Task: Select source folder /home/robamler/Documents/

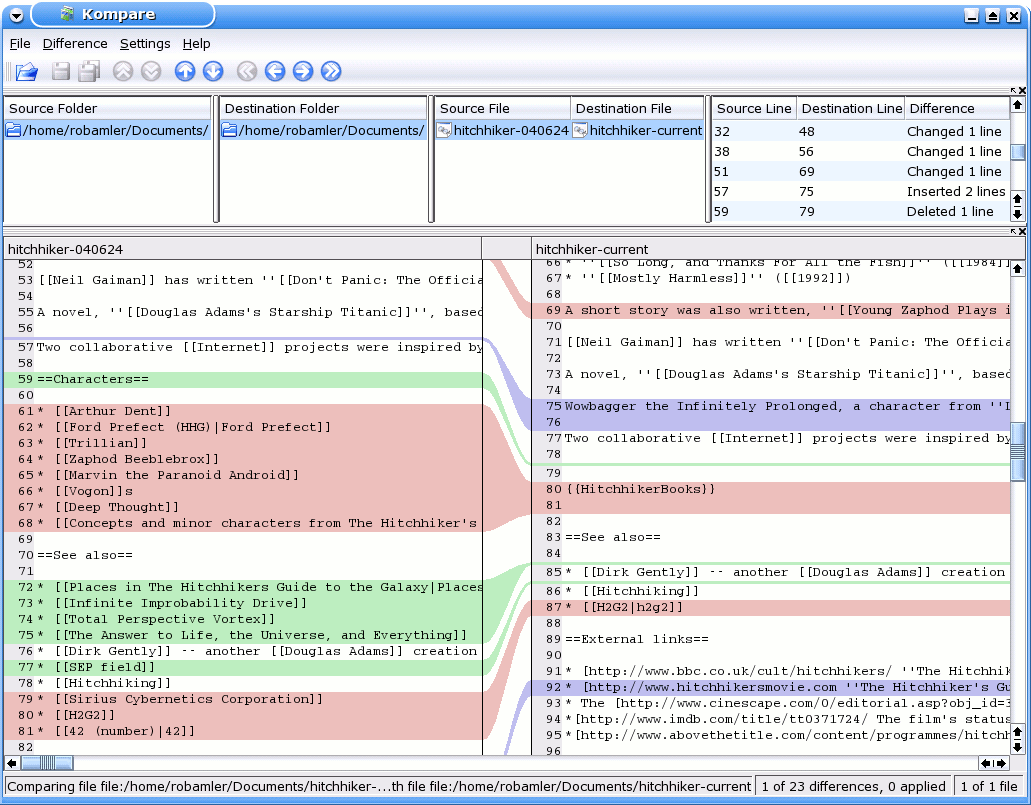Action: (x=108, y=130)
